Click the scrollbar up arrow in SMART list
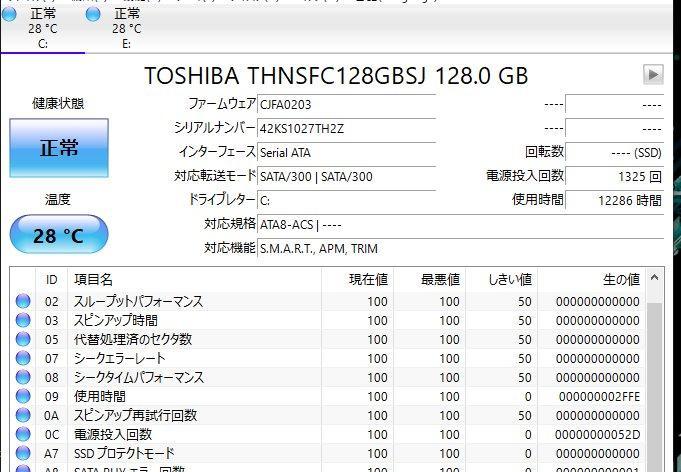Screen dimensions: 681x472 (x=655, y=278)
